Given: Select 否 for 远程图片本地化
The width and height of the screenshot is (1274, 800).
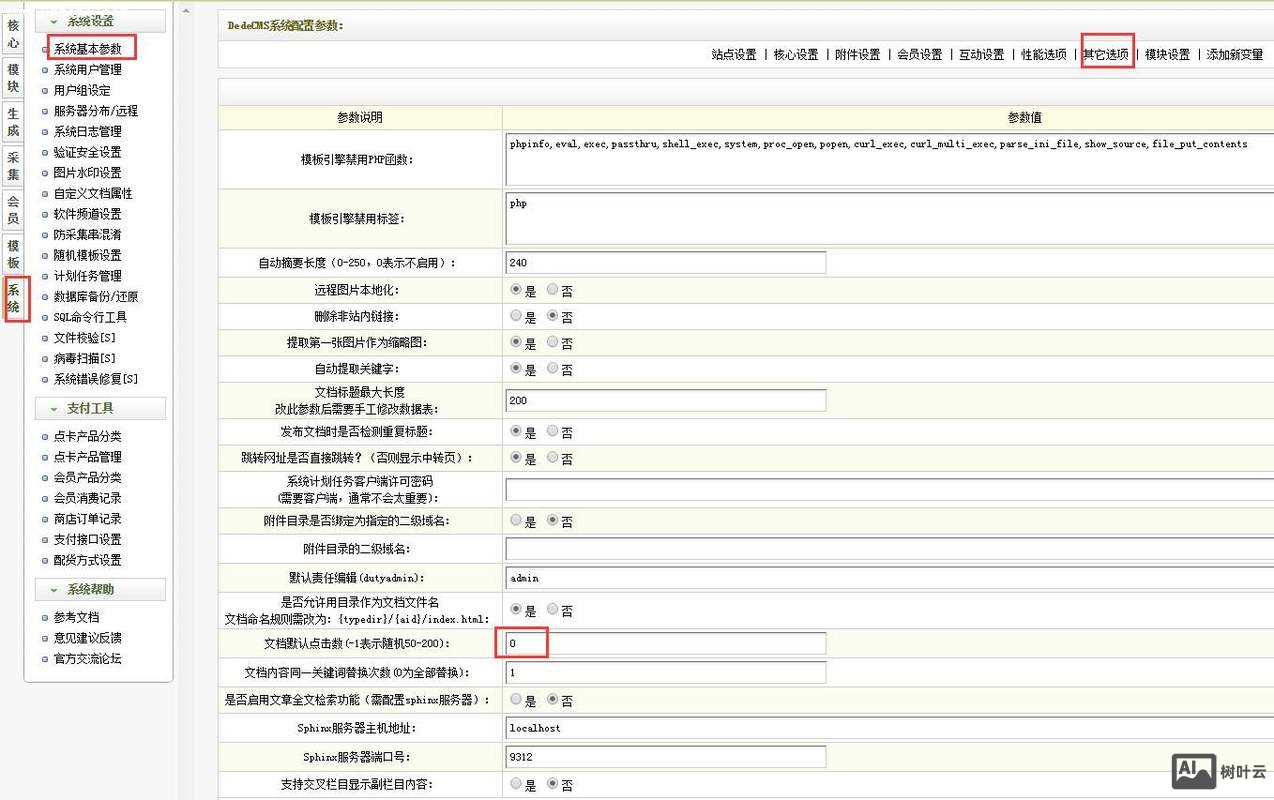Looking at the screenshot, I should (x=556, y=290).
